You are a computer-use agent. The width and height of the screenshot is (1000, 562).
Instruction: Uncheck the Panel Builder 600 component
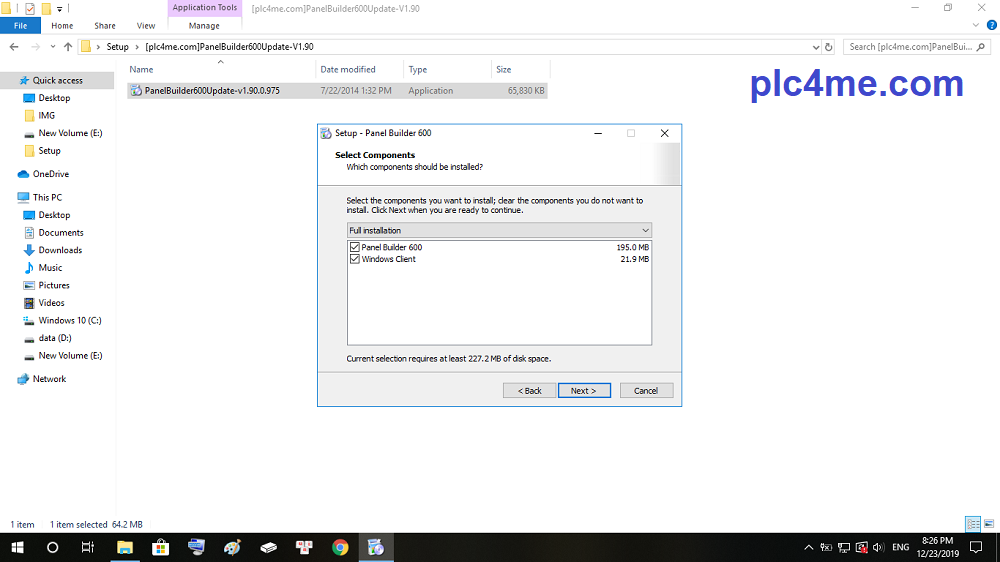[355, 247]
